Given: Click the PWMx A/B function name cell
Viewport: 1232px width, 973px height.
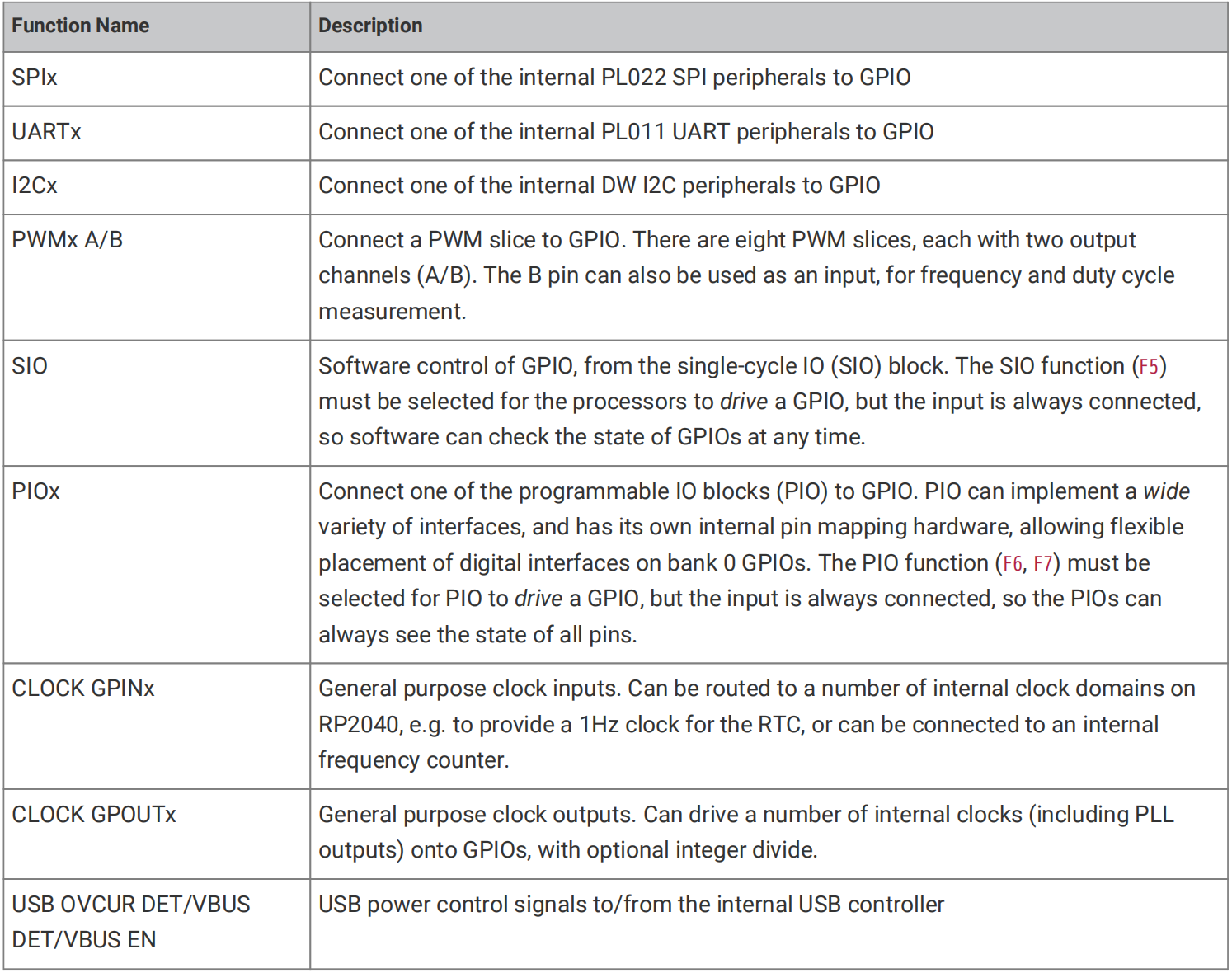Looking at the screenshot, I should 157,276.
